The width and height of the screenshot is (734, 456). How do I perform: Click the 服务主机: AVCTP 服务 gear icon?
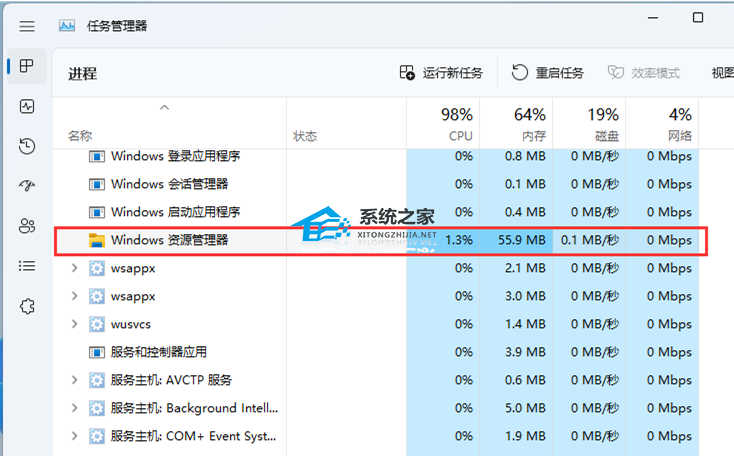[x=96, y=380]
